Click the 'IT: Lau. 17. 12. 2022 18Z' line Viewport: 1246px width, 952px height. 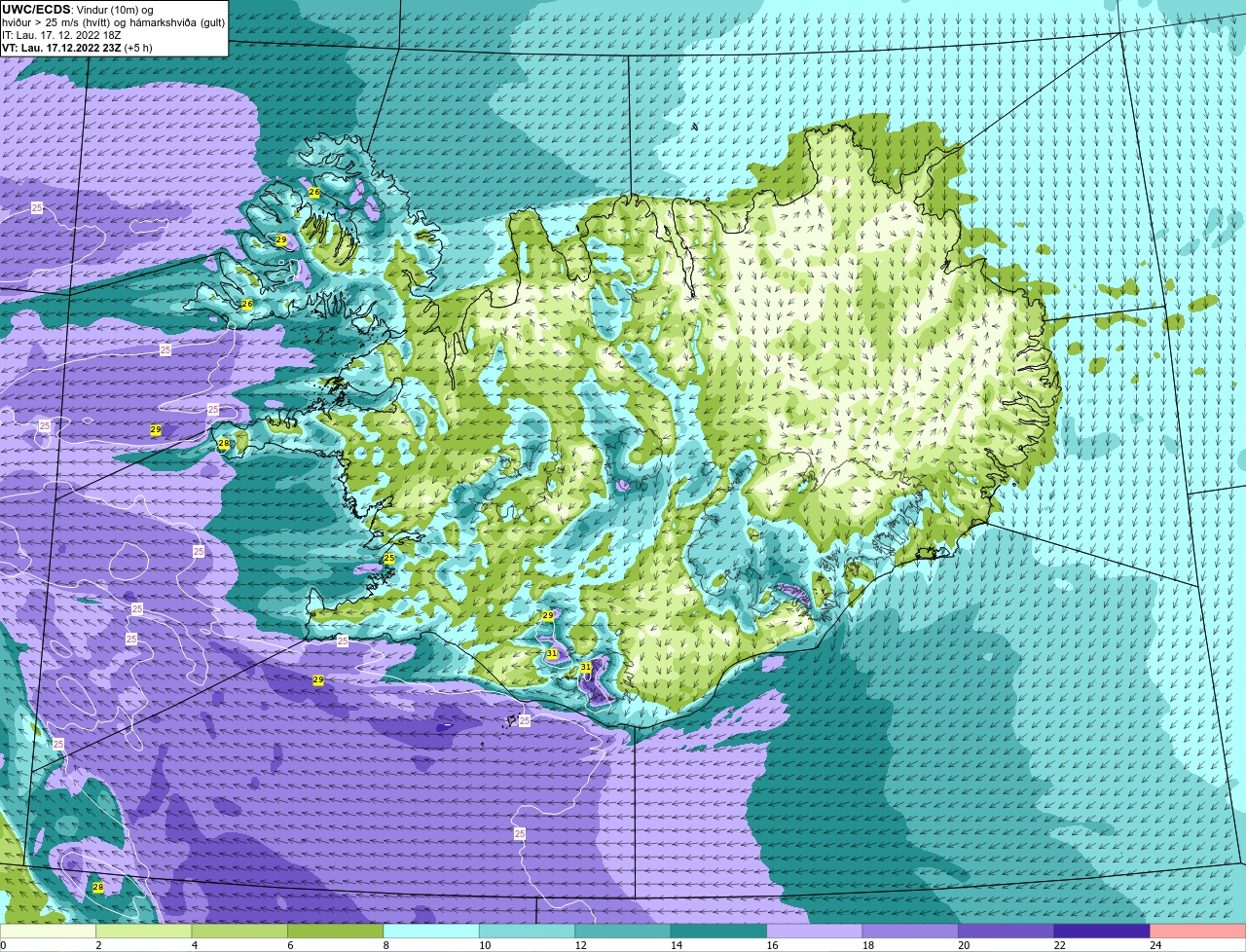(61, 35)
